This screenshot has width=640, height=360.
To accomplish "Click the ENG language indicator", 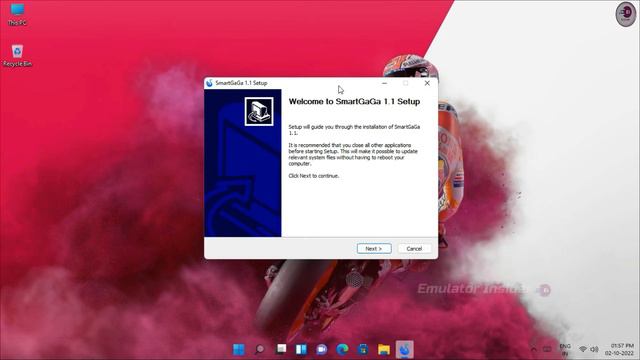I will [565, 349].
